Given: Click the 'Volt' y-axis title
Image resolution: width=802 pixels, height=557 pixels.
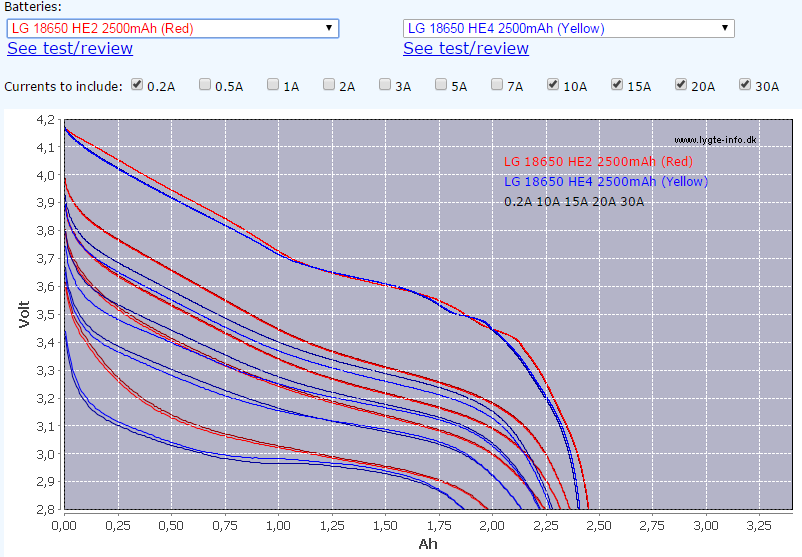Looking at the screenshot, I should [x=24, y=314].
